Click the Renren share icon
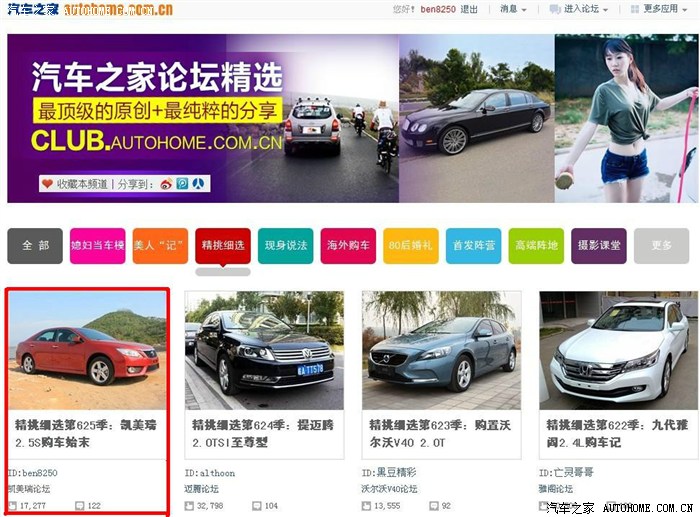The height and width of the screenshot is (517, 700). click(x=198, y=184)
